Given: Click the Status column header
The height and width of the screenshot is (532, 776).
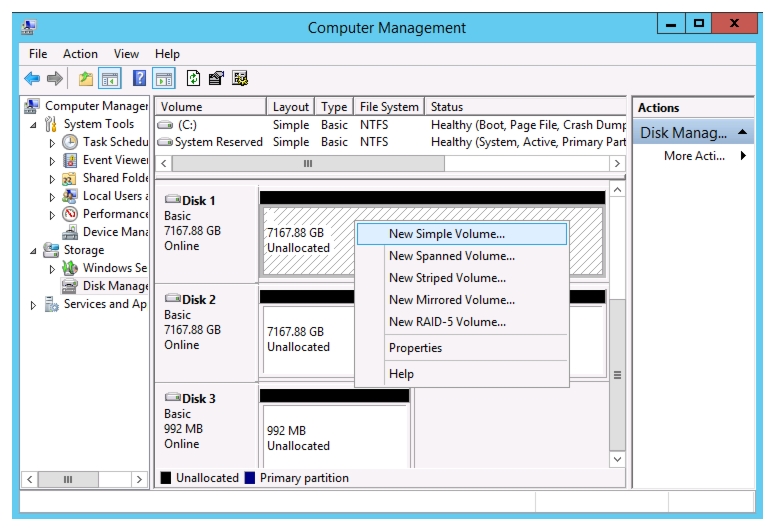Looking at the screenshot, I should [525, 107].
